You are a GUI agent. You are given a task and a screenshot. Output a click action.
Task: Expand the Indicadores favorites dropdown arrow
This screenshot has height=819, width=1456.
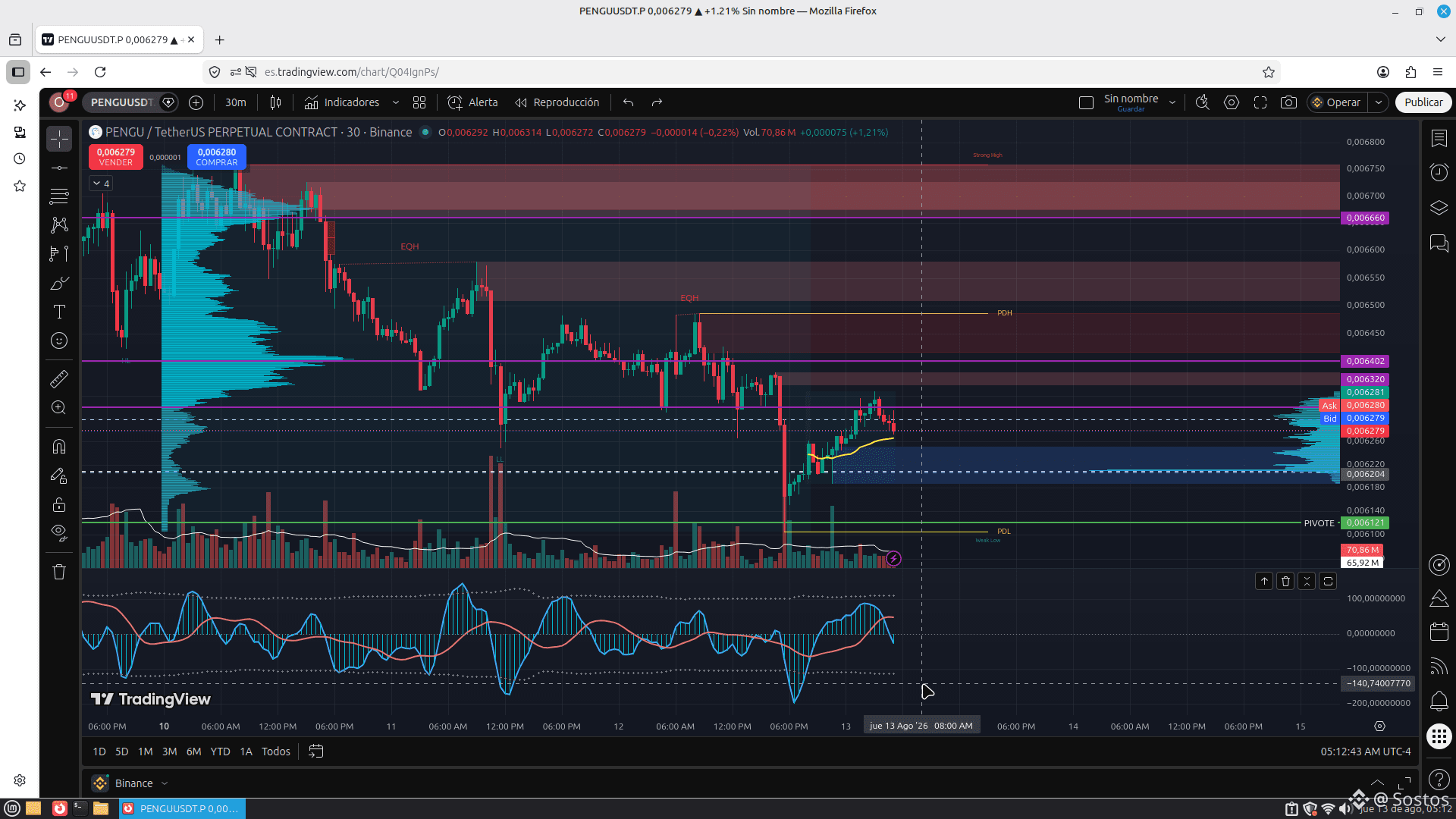(395, 102)
